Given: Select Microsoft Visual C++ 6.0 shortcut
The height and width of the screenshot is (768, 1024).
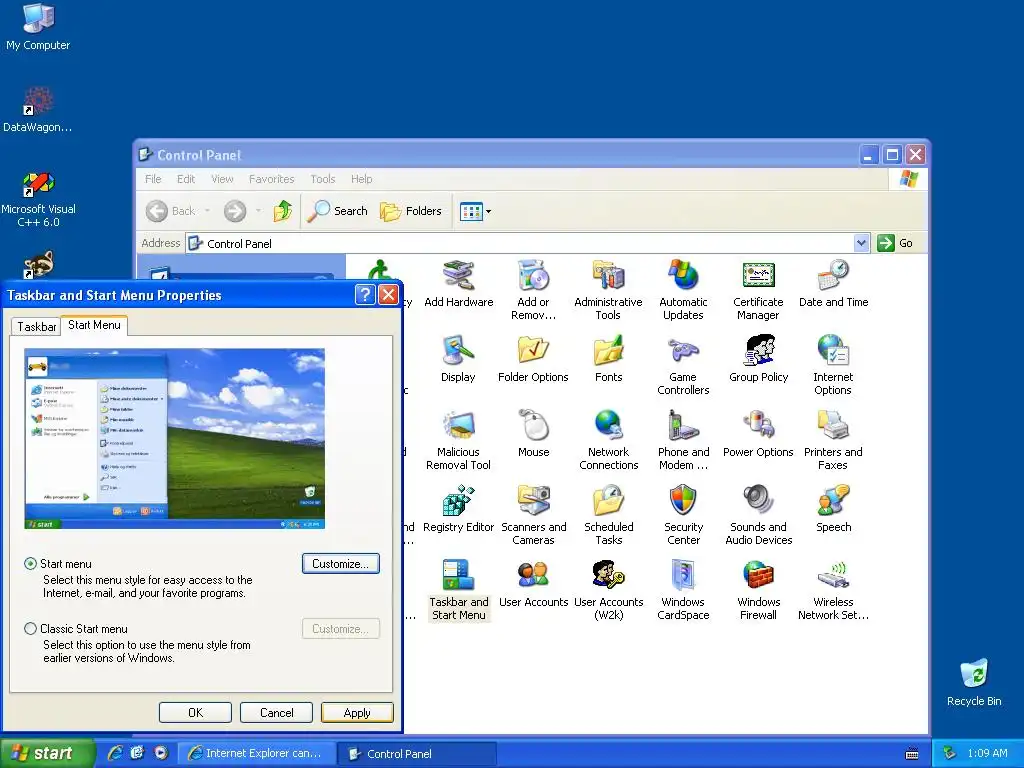Looking at the screenshot, I should click(38, 199).
